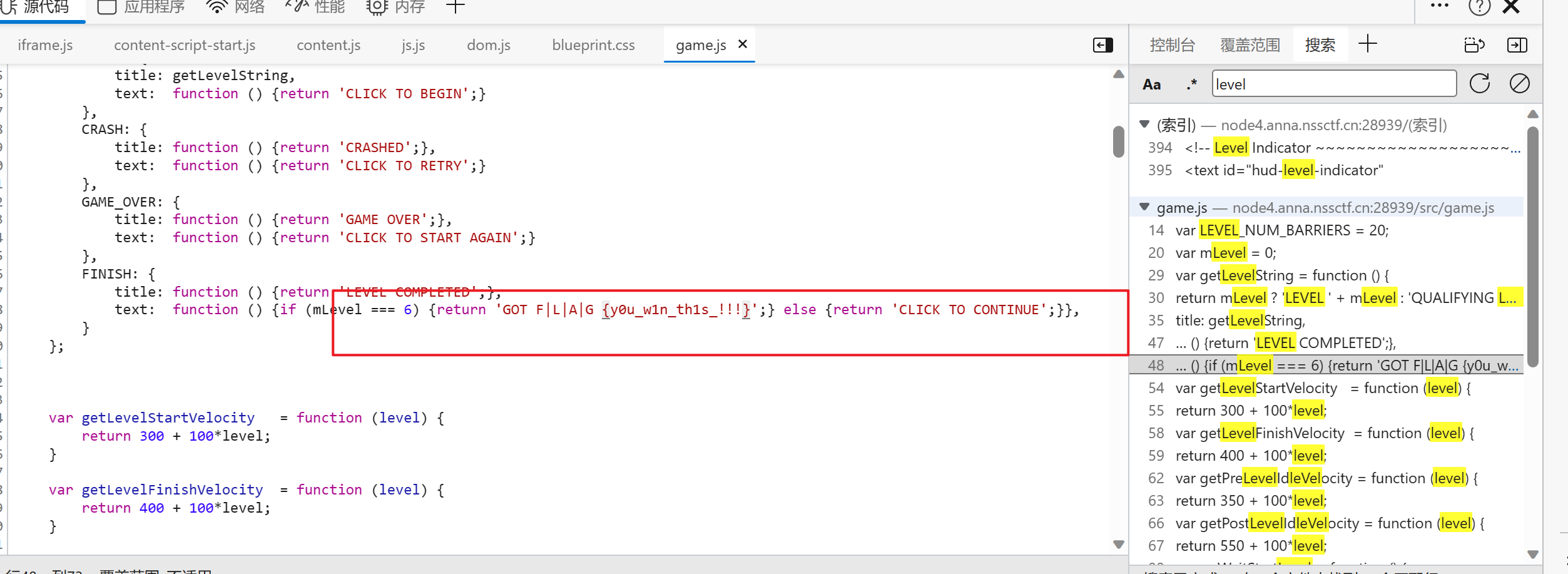Add a drawer tool via plus icon

click(x=1368, y=44)
